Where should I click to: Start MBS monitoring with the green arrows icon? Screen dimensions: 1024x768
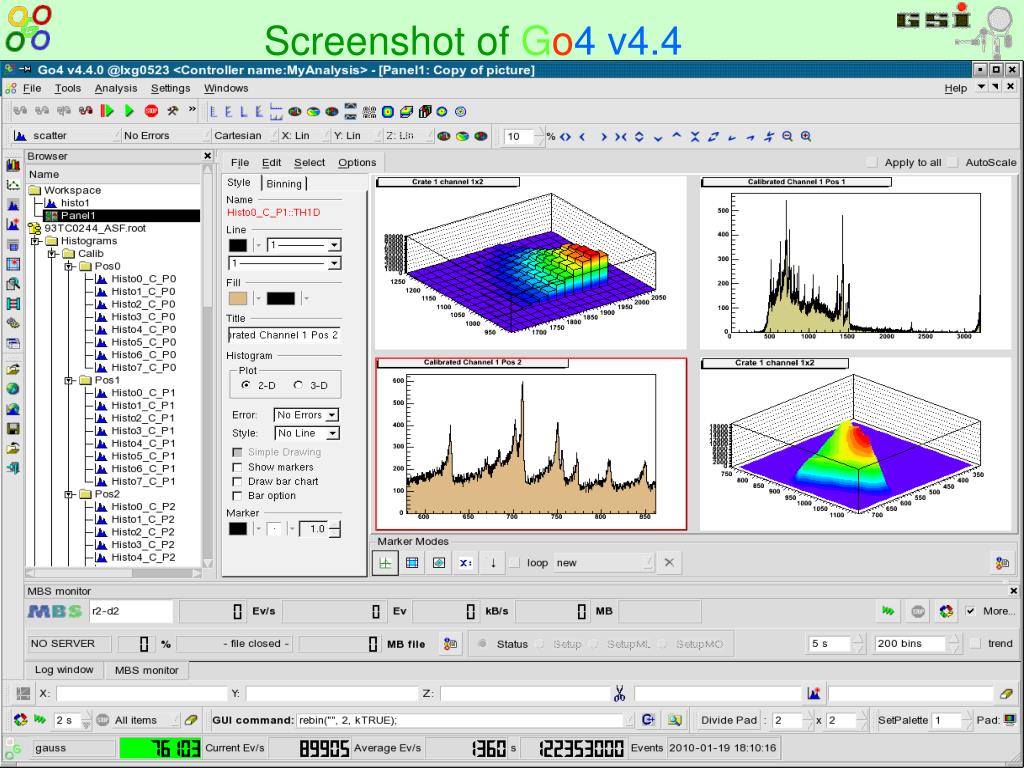pyautogui.click(x=888, y=611)
